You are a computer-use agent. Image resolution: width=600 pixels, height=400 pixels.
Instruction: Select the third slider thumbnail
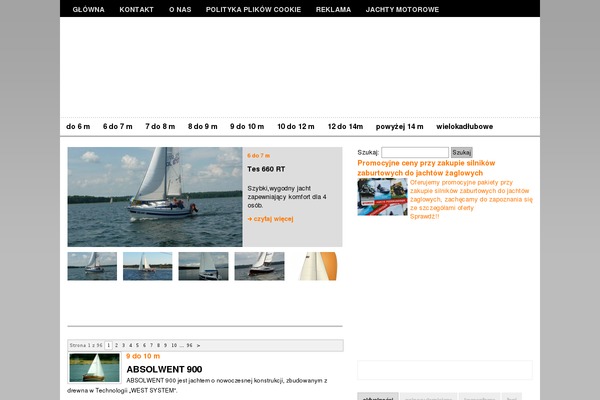pos(203,266)
